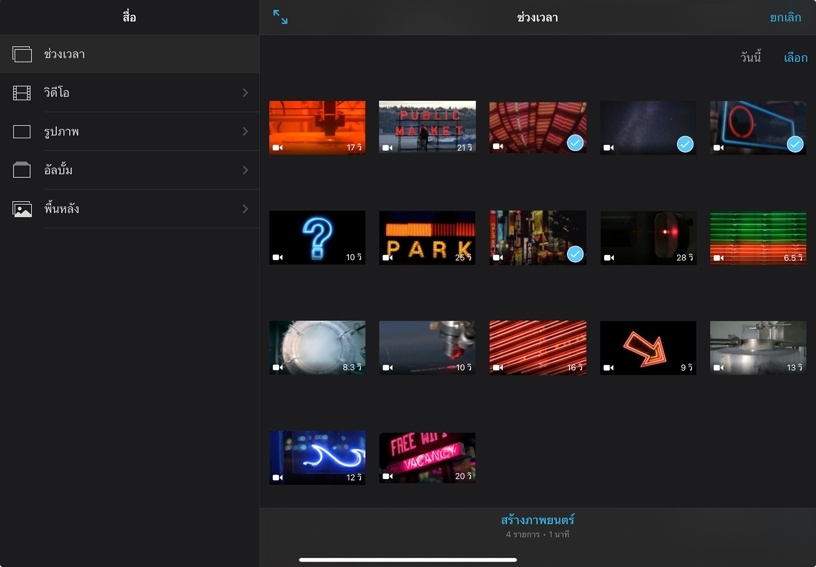The image size is (816, 567).
Task: Click camera icon on blue question mark clip
Action: [x=278, y=257]
